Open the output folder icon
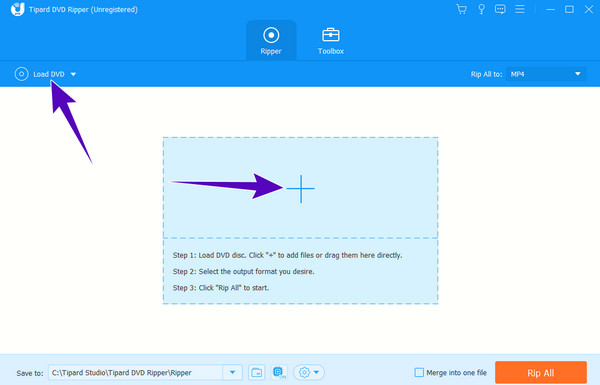600x385 pixels. pyautogui.click(x=256, y=372)
